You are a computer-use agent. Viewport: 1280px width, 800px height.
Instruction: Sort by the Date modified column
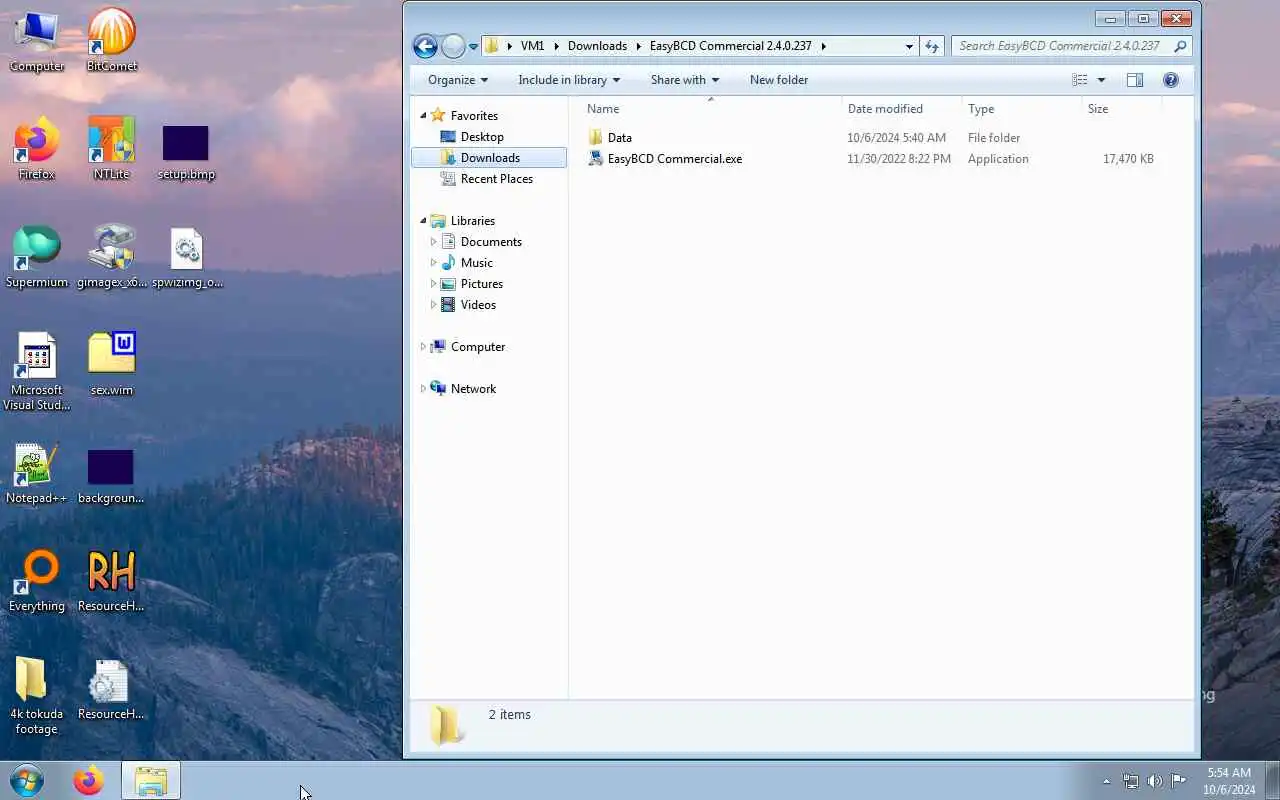[901, 109]
